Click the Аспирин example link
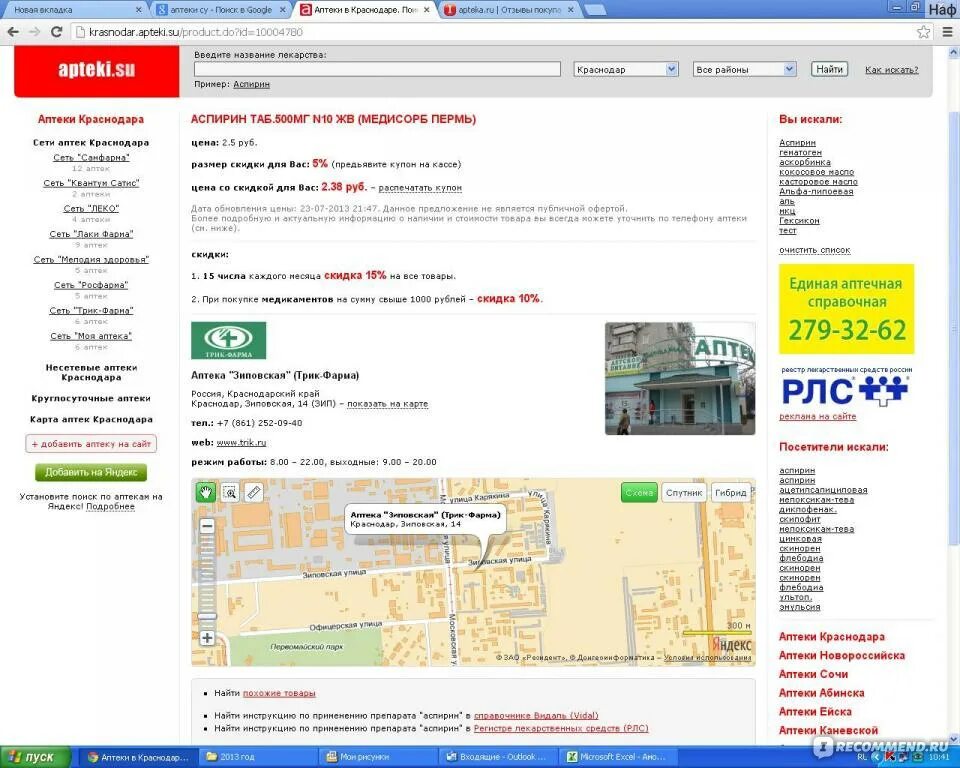This screenshot has width=960, height=768. 251,84
